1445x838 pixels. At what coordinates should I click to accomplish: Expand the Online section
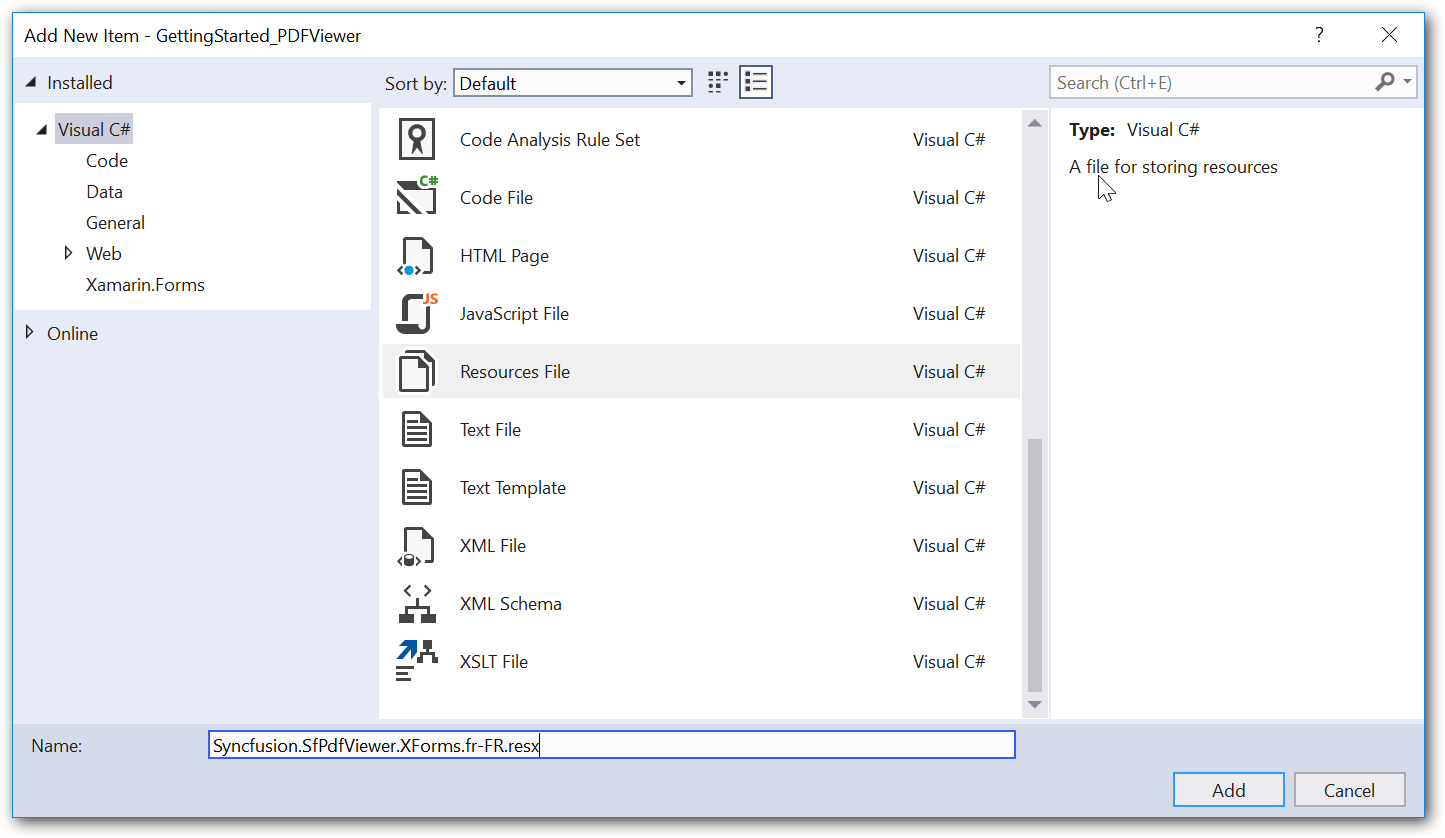tap(30, 333)
